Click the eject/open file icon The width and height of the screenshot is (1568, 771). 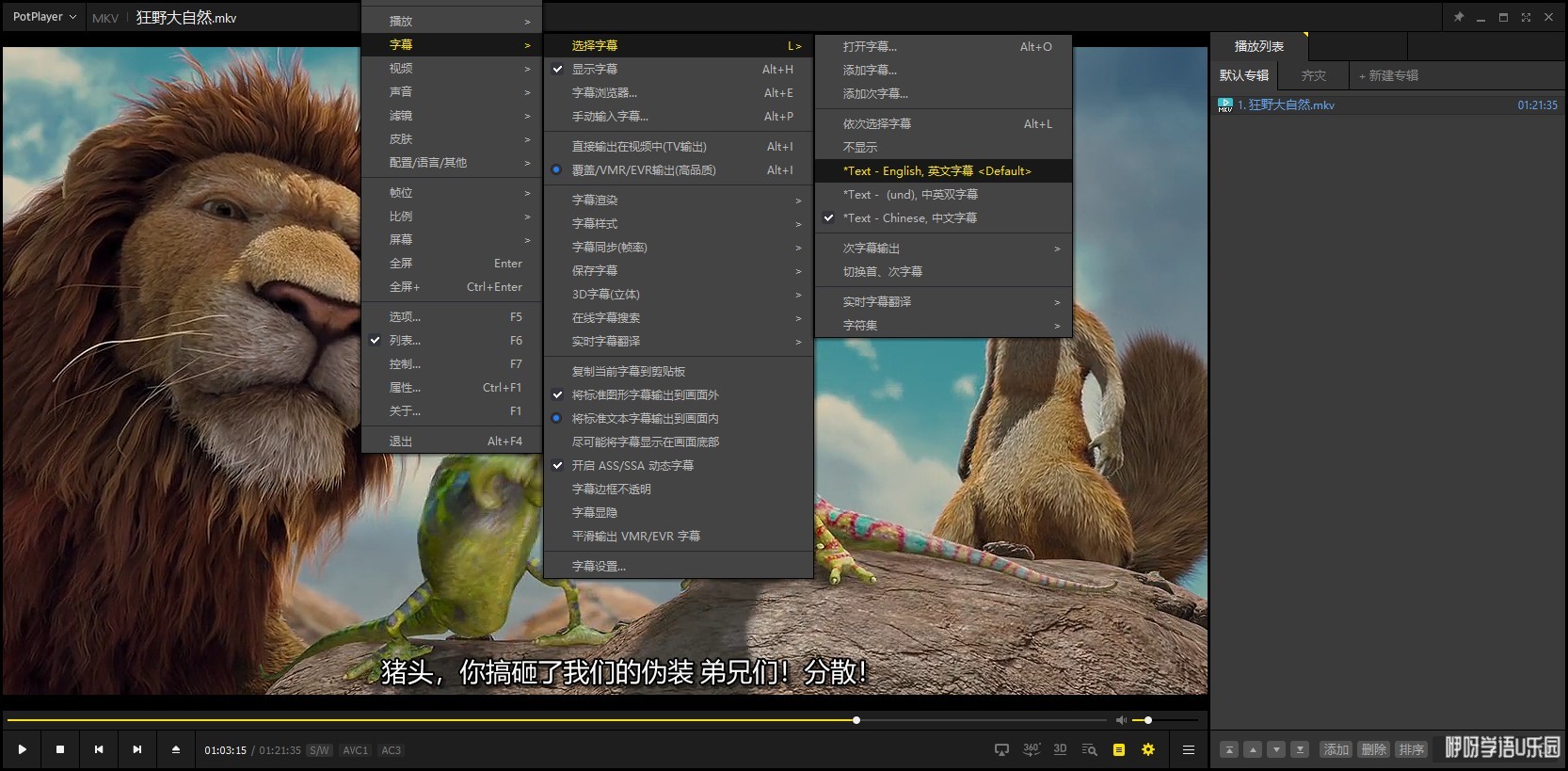176,749
